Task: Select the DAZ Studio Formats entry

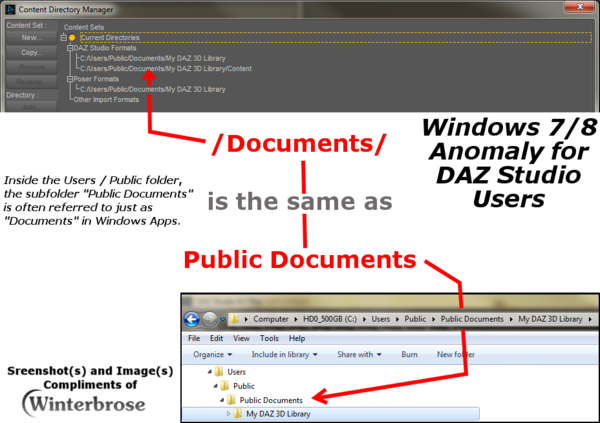Action: tap(105, 48)
